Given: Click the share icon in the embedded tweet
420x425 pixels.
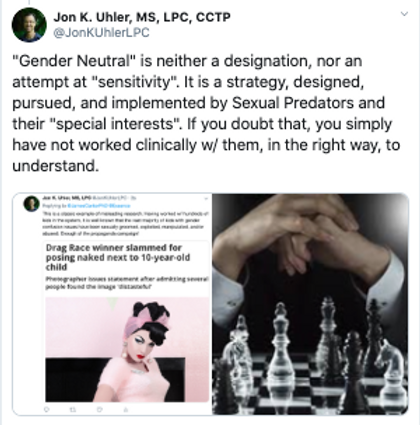Looking at the screenshot, I should click(126, 409).
